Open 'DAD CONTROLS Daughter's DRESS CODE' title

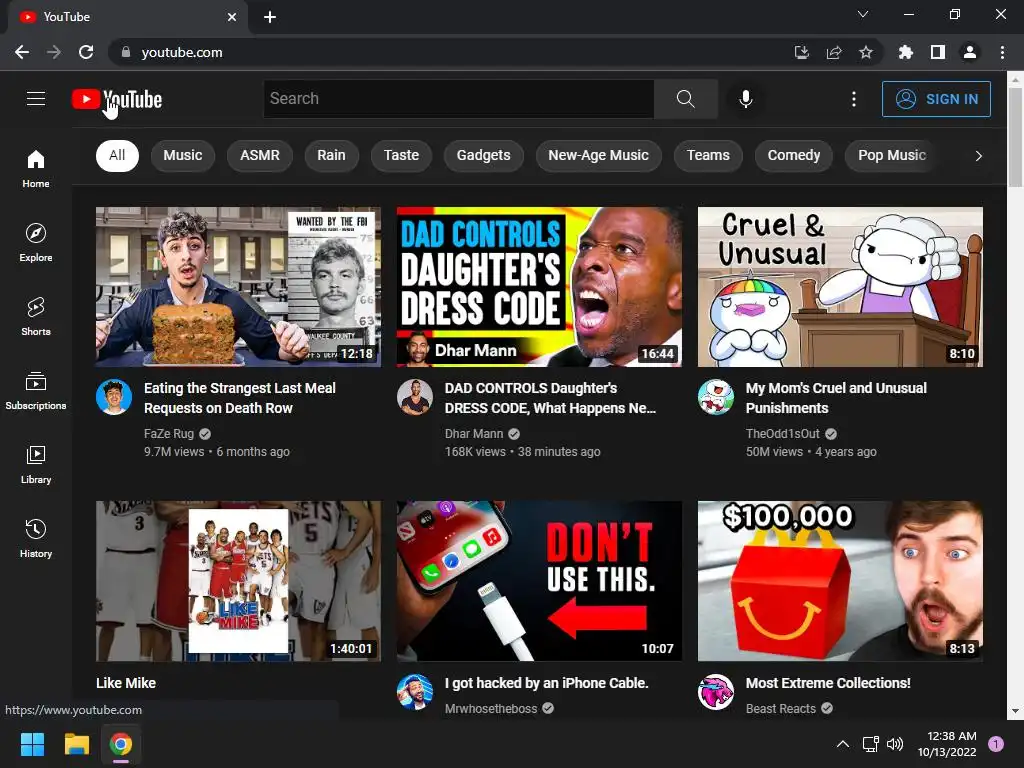click(x=551, y=398)
